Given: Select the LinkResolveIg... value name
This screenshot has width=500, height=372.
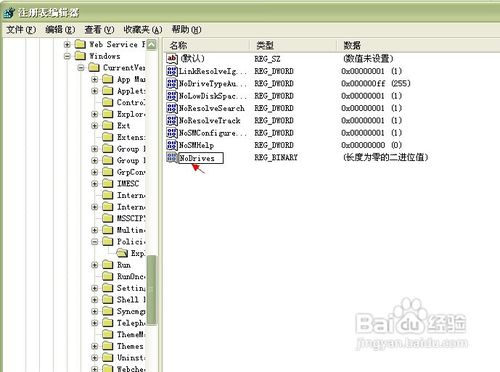Looking at the screenshot, I should coord(213,71).
